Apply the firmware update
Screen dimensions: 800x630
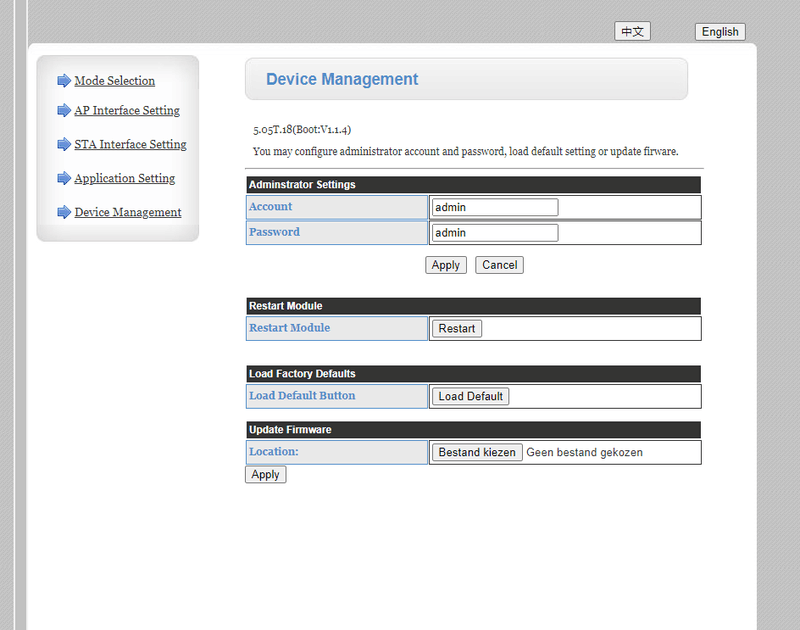click(265, 475)
